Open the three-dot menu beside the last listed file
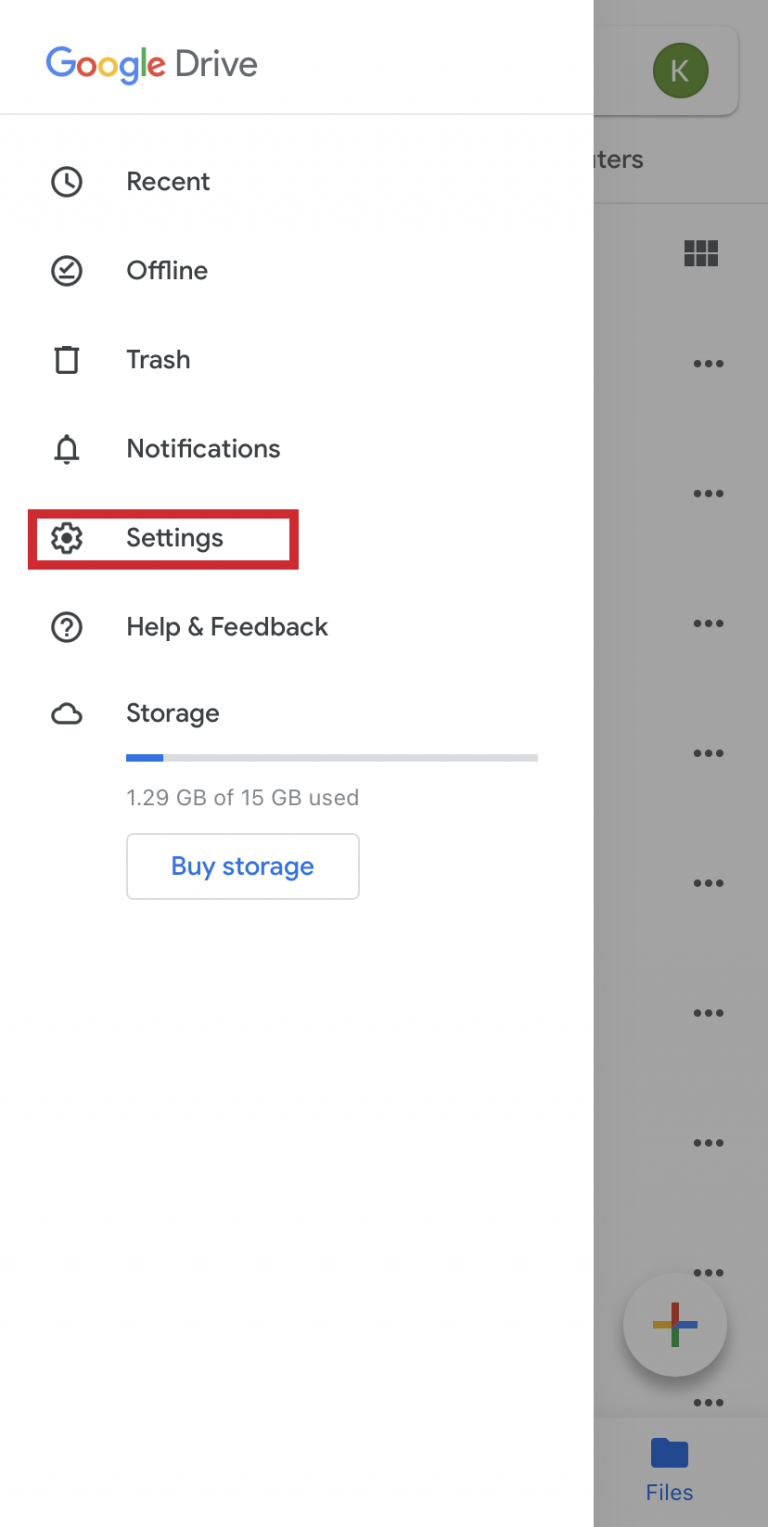The width and height of the screenshot is (768, 1527). 709,1402
